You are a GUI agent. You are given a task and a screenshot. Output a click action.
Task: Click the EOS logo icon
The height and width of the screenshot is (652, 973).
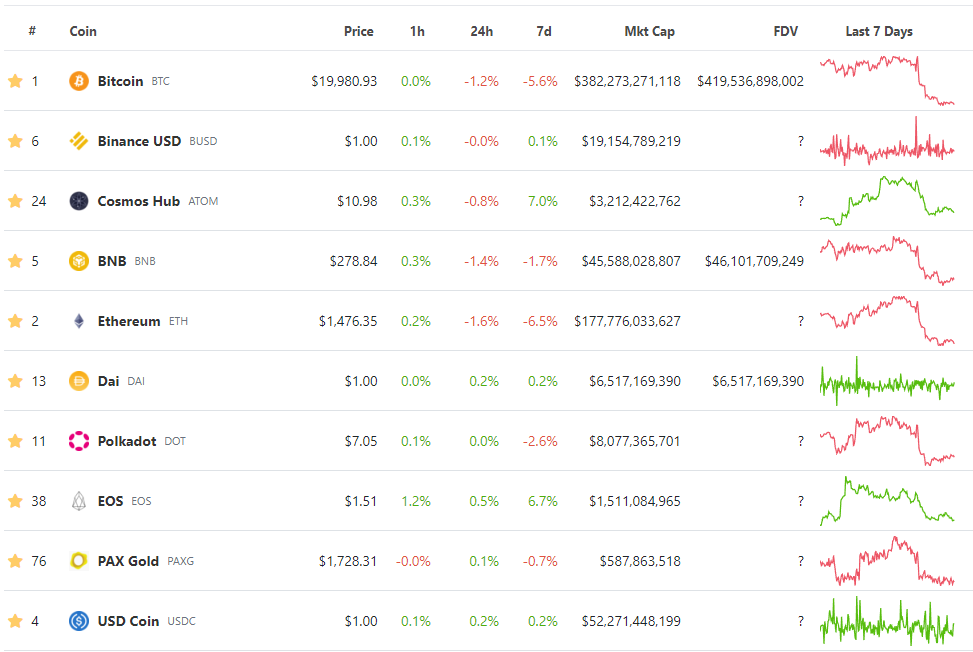79,501
